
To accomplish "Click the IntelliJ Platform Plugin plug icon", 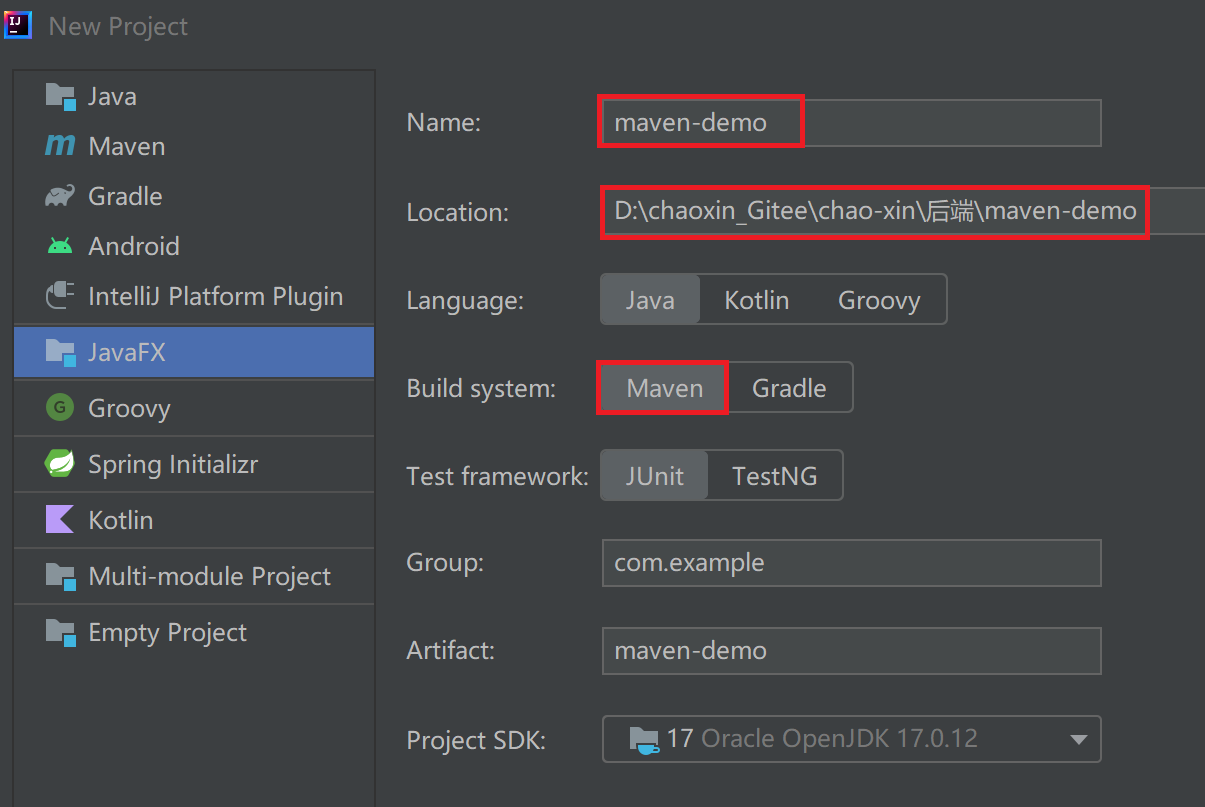I will coord(60,296).
